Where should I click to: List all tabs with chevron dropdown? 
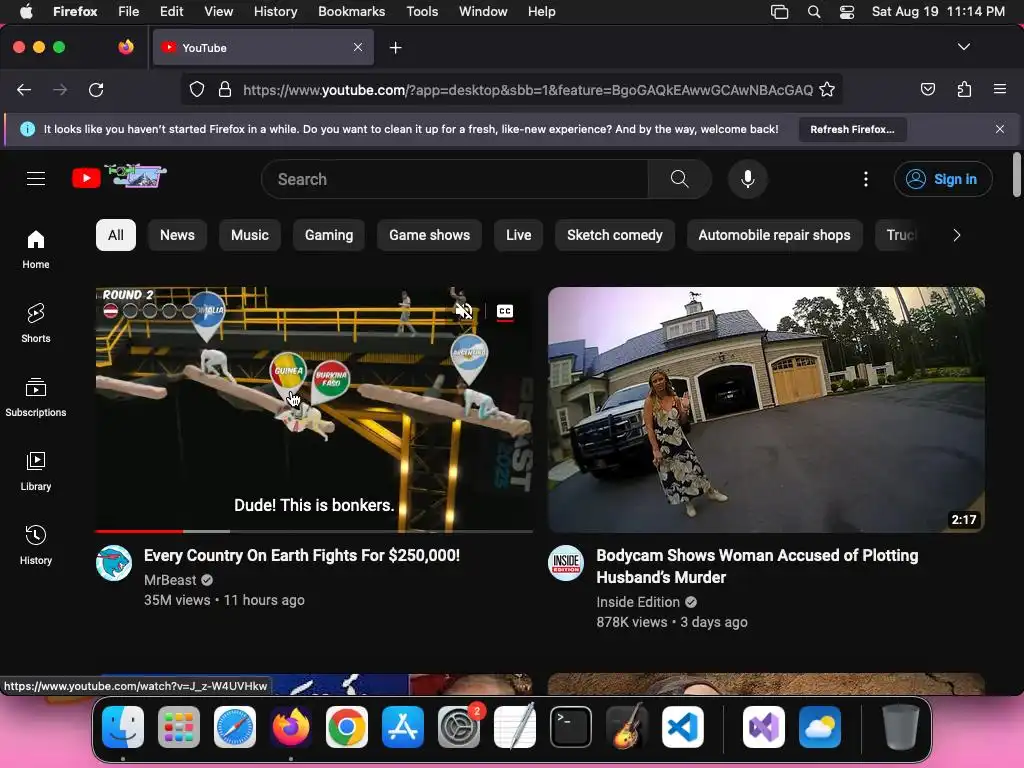(x=964, y=47)
